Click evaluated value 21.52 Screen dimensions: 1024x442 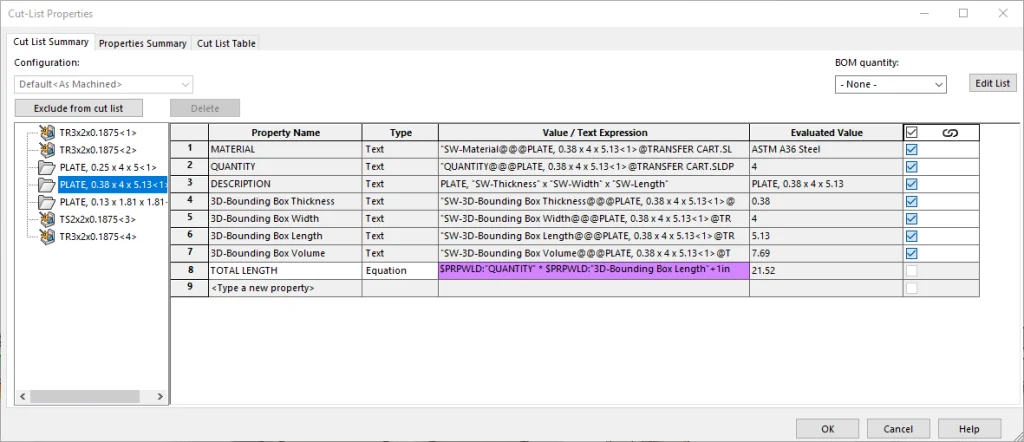[x=826, y=270]
